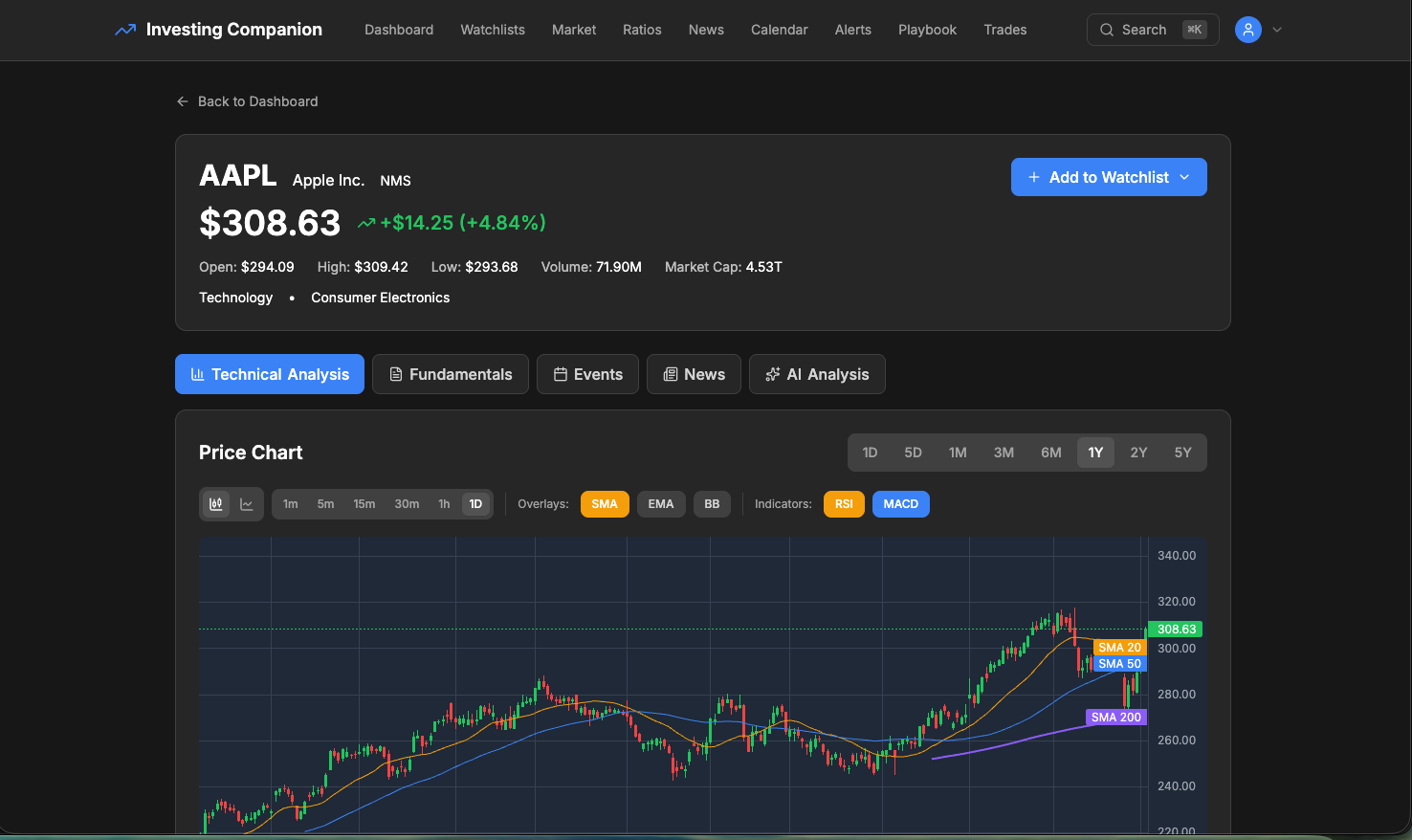The height and width of the screenshot is (840, 1412).
Task: Open Calendar in top navigation
Action: click(x=780, y=30)
